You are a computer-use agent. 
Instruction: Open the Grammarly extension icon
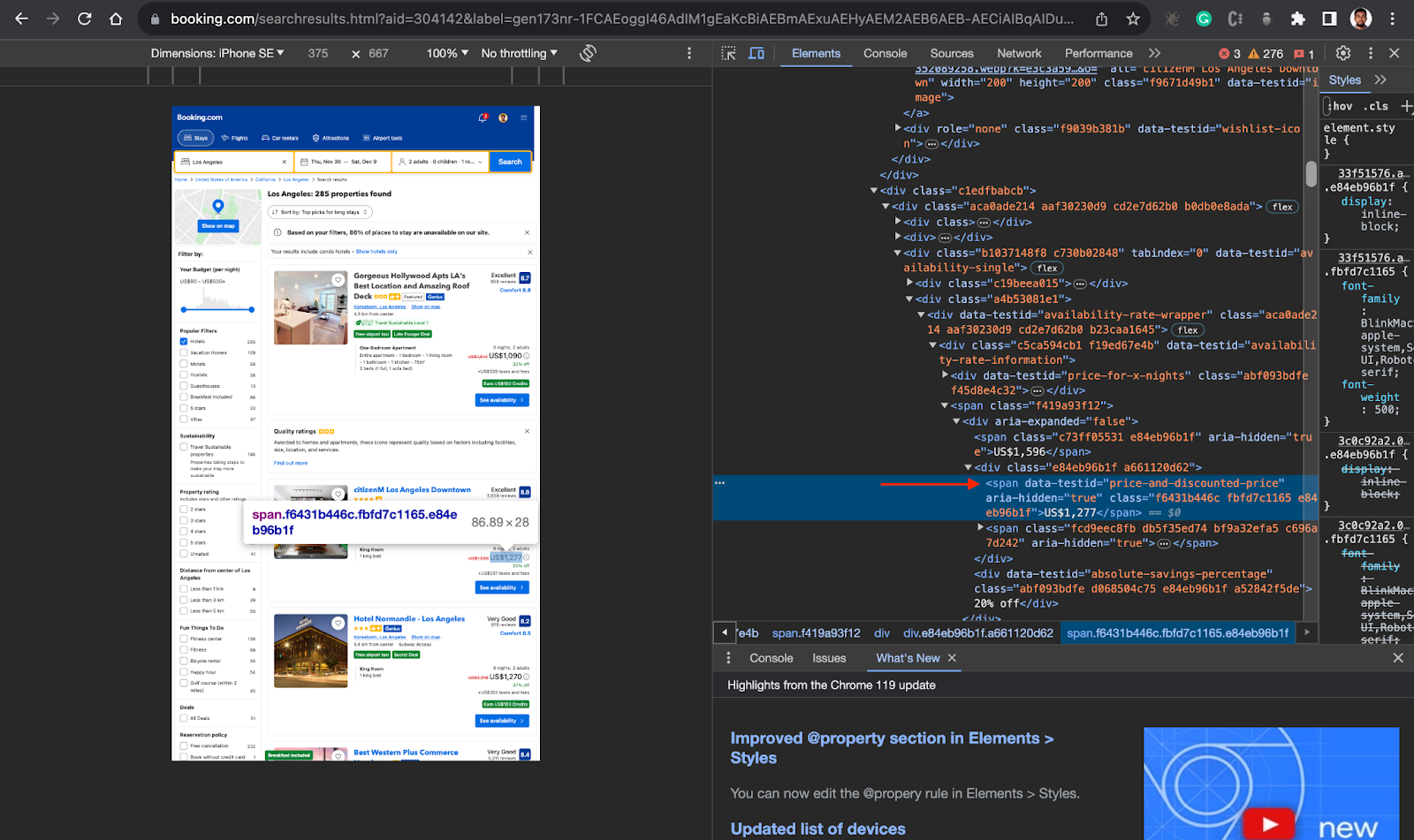tap(1204, 19)
